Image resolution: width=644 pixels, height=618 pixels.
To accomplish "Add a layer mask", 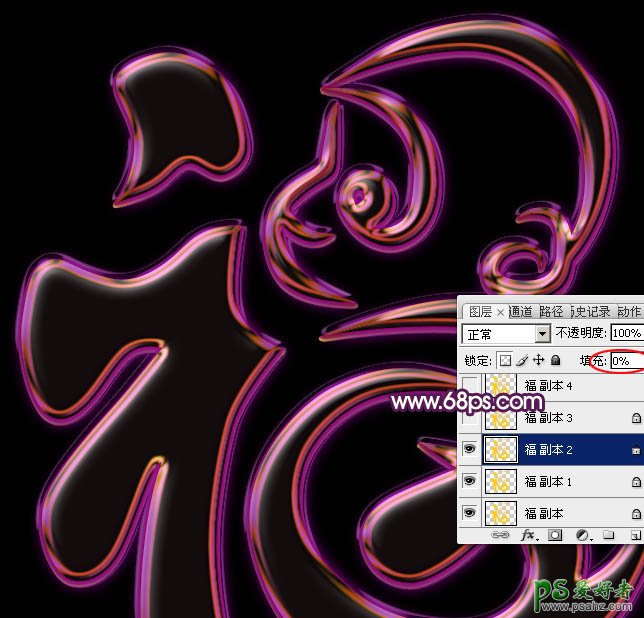I will coord(555,535).
